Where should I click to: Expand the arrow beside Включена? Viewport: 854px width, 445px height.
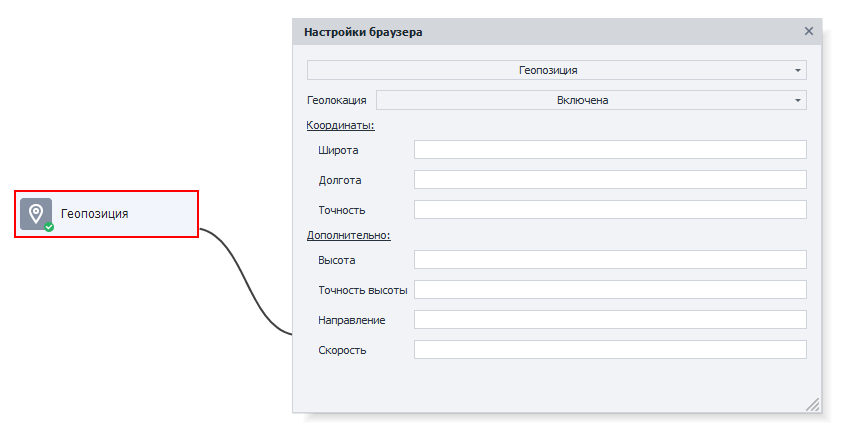(797, 100)
